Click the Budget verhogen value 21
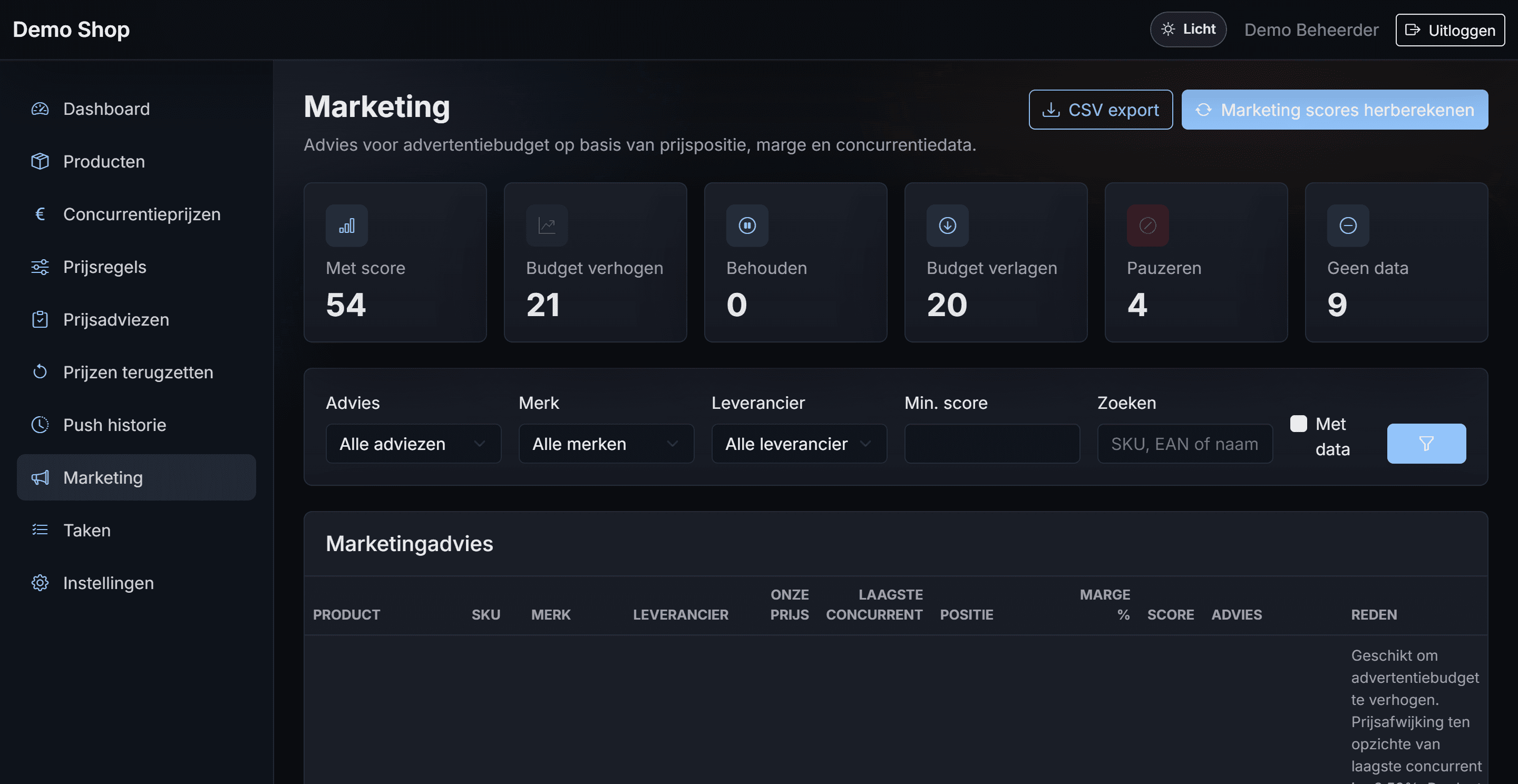1518x784 pixels. [x=543, y=305]
